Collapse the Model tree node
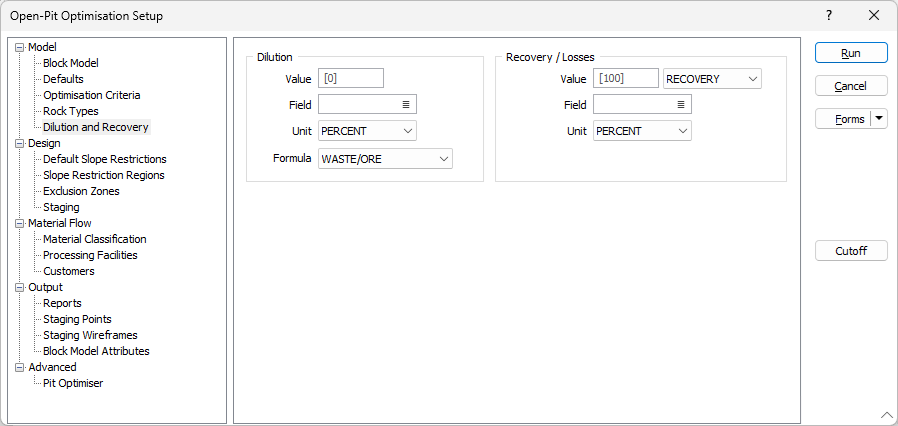The height and width of the screenshot is (426, 898). [x=21, y=48]
